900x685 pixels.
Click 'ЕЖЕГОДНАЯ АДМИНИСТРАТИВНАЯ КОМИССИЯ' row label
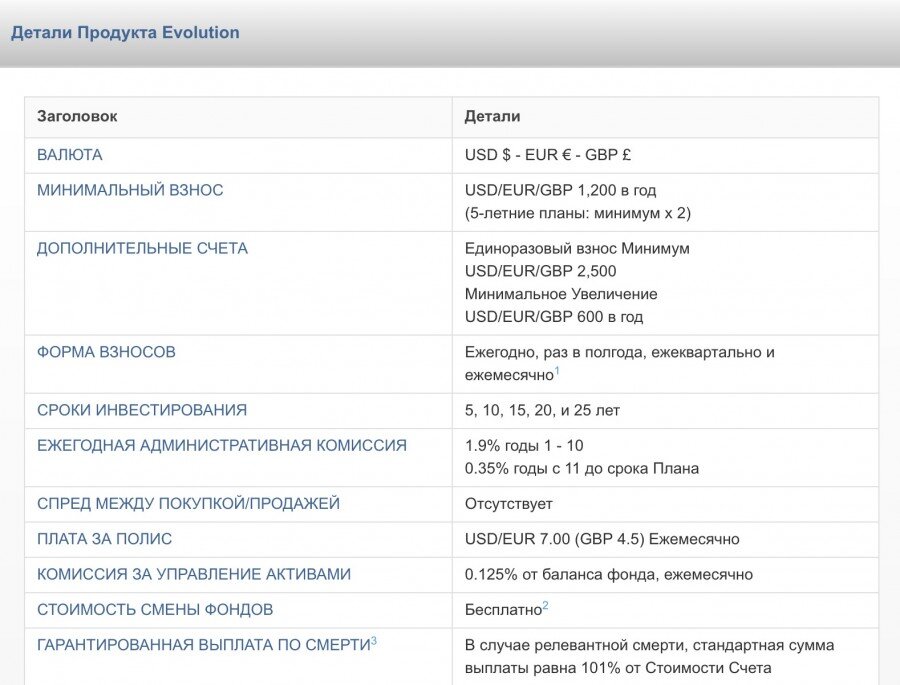222,446
